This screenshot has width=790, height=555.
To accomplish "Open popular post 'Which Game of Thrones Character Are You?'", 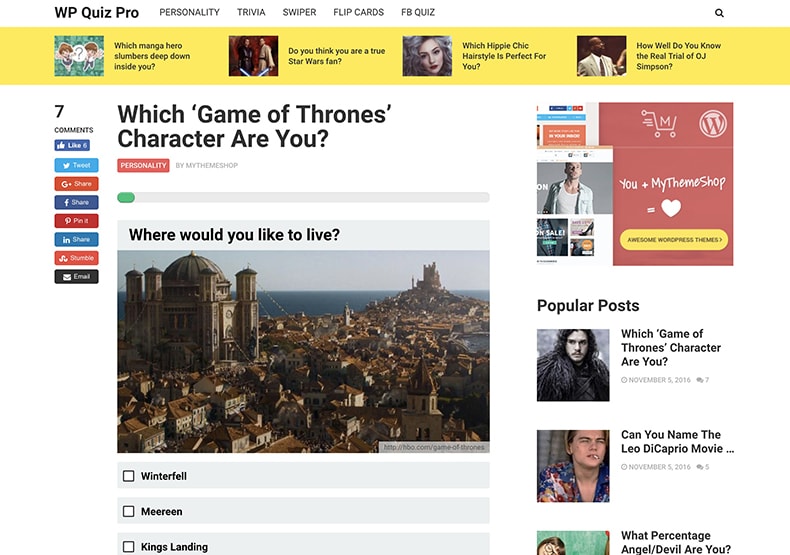I will (x=671, y=348).
